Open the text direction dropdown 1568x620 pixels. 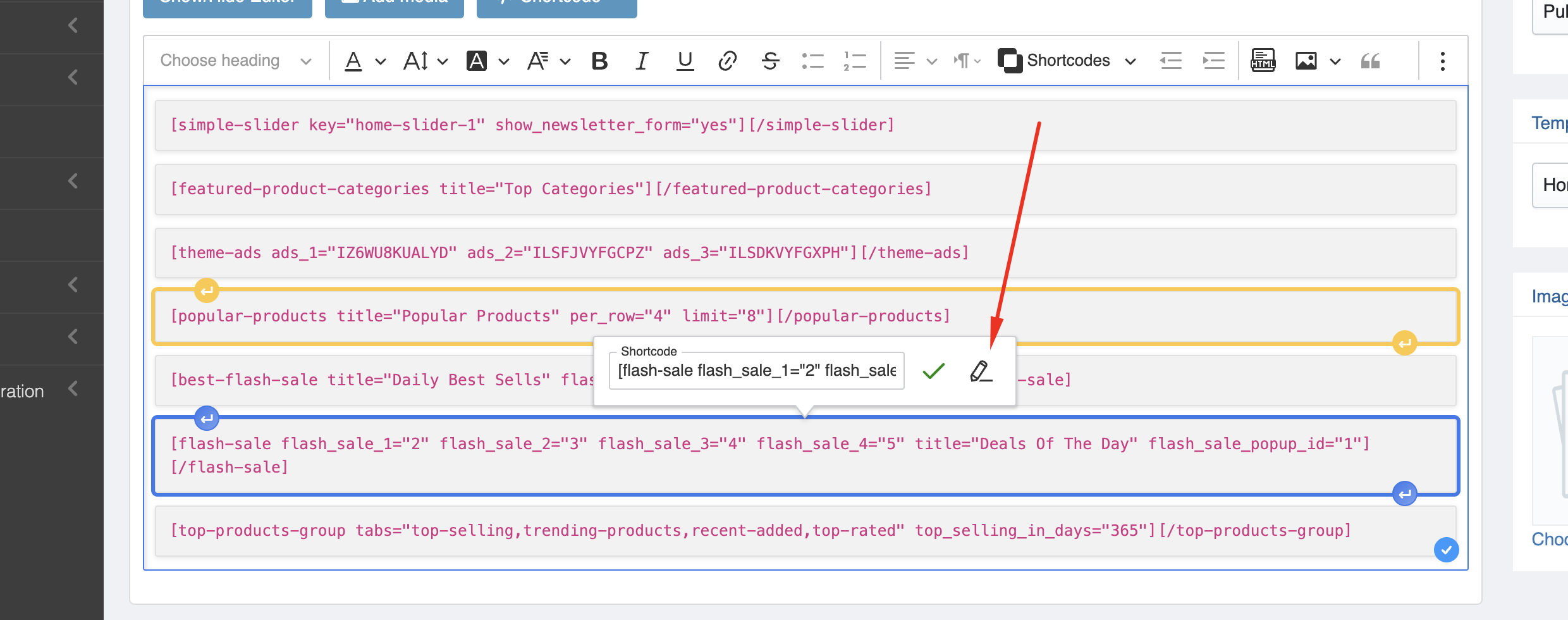pos(967,61)
